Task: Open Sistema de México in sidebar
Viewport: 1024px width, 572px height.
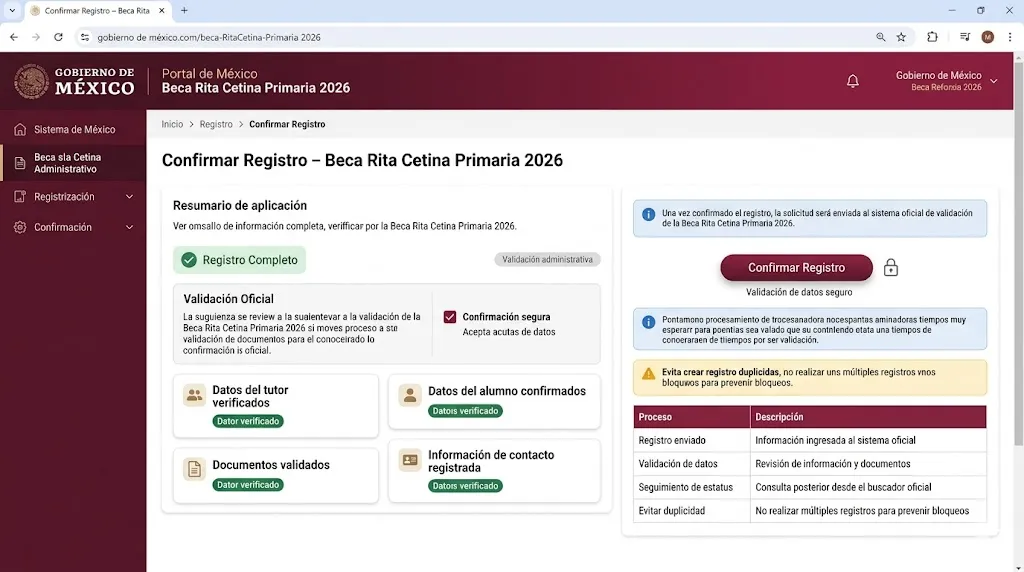Action: click(x=73, y=129)
